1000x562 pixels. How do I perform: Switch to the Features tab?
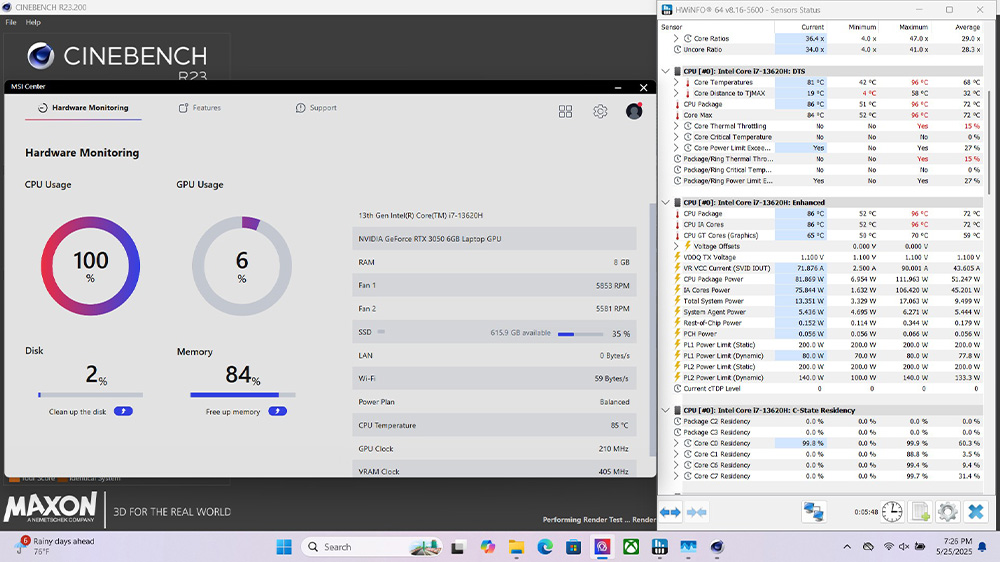tap(200, 108)
